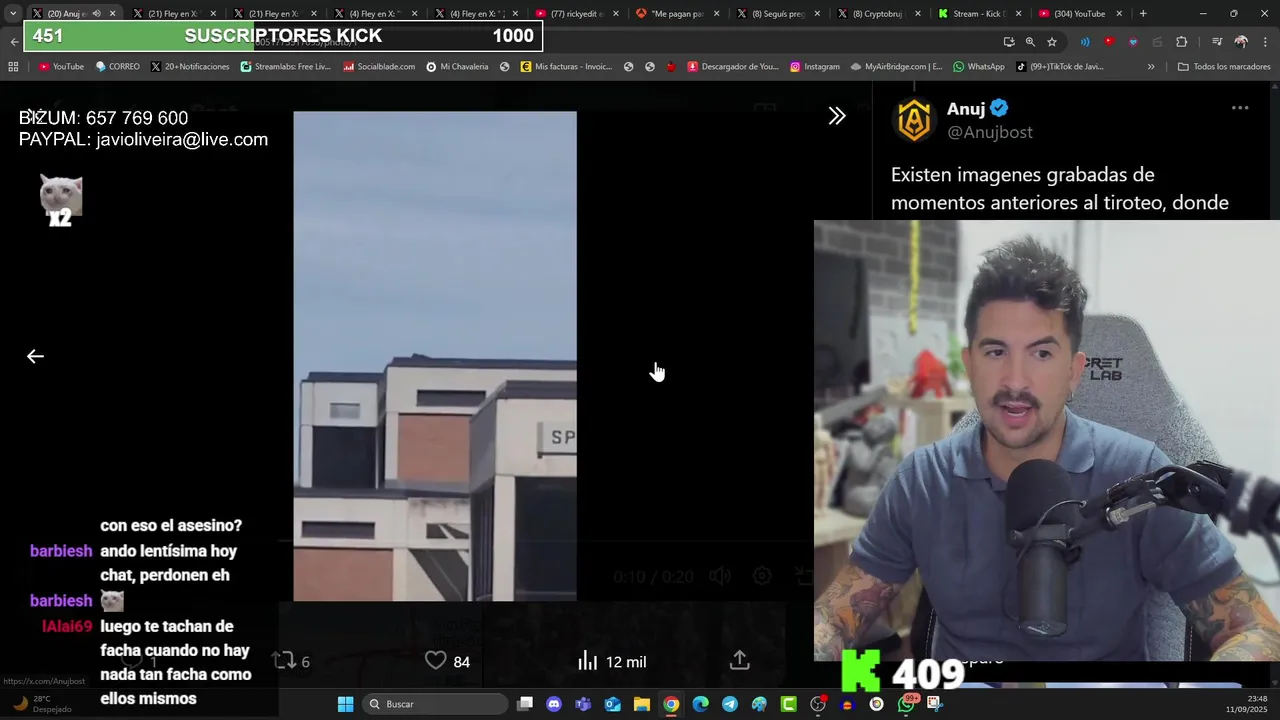Image resolution: width=1280 pixels, height=720 pixels.
Task: Open the YouTube bookmark
Action: [61, 67]
